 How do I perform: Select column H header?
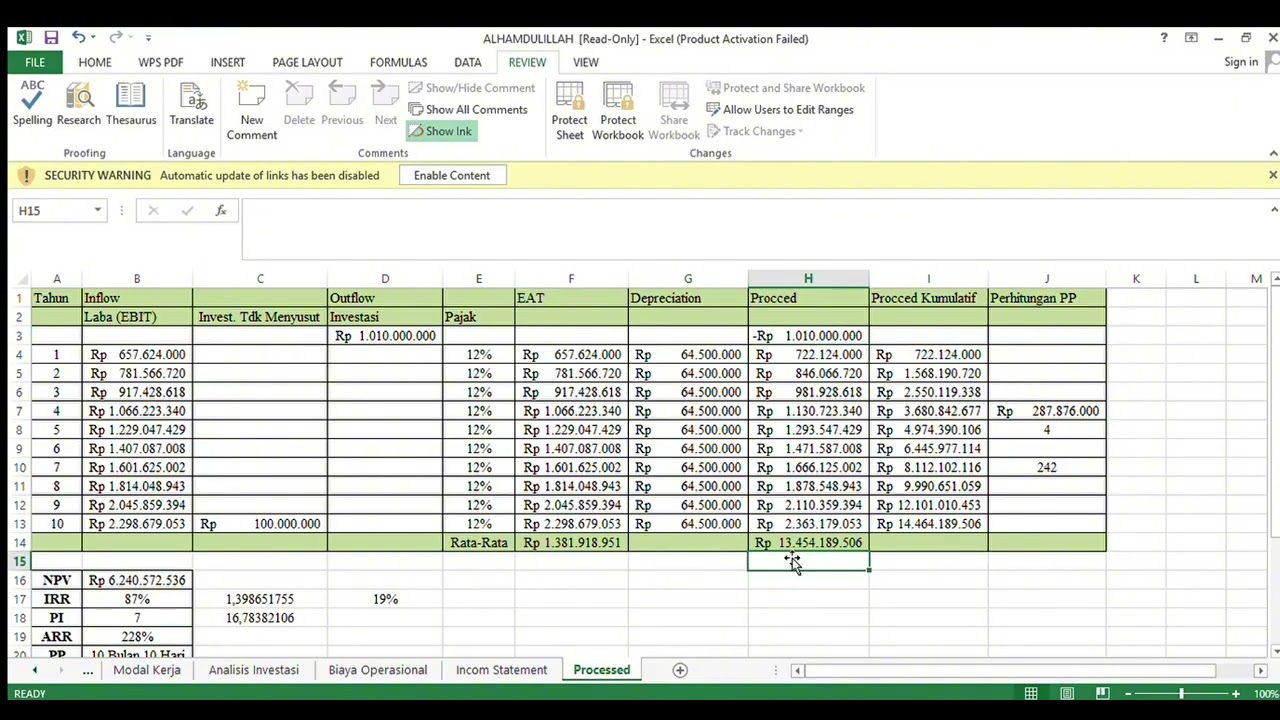point(808,279)
